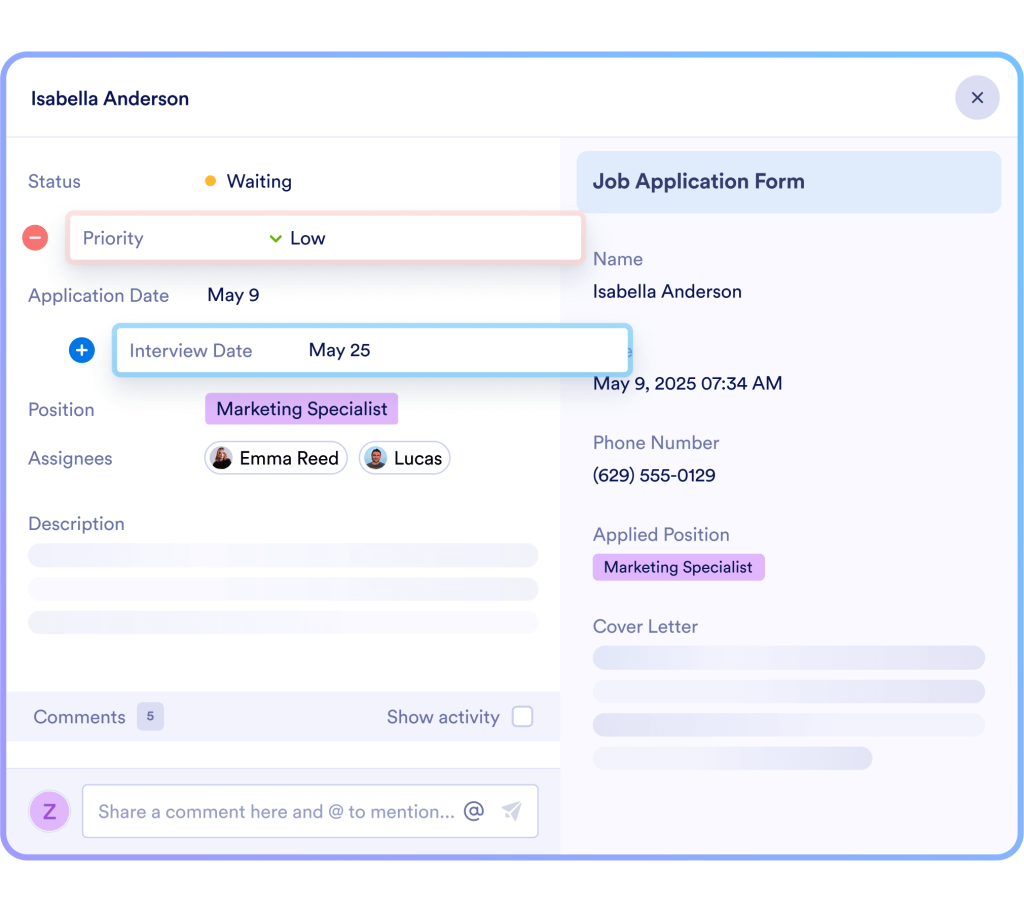1024x912 pixels.
Task: Click the comments count badge showing 5
Action: click(150, 716)
